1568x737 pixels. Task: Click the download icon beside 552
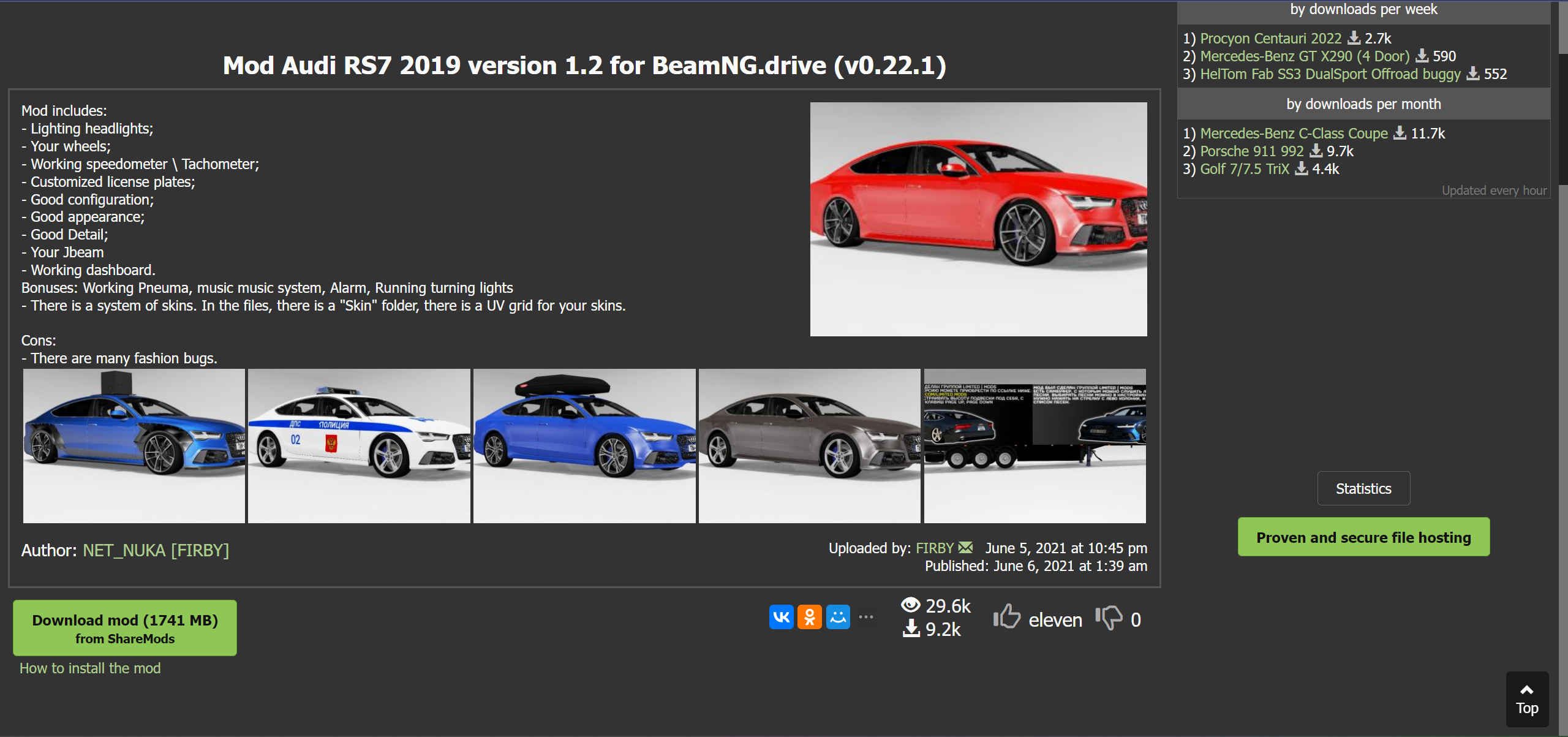1473,74
